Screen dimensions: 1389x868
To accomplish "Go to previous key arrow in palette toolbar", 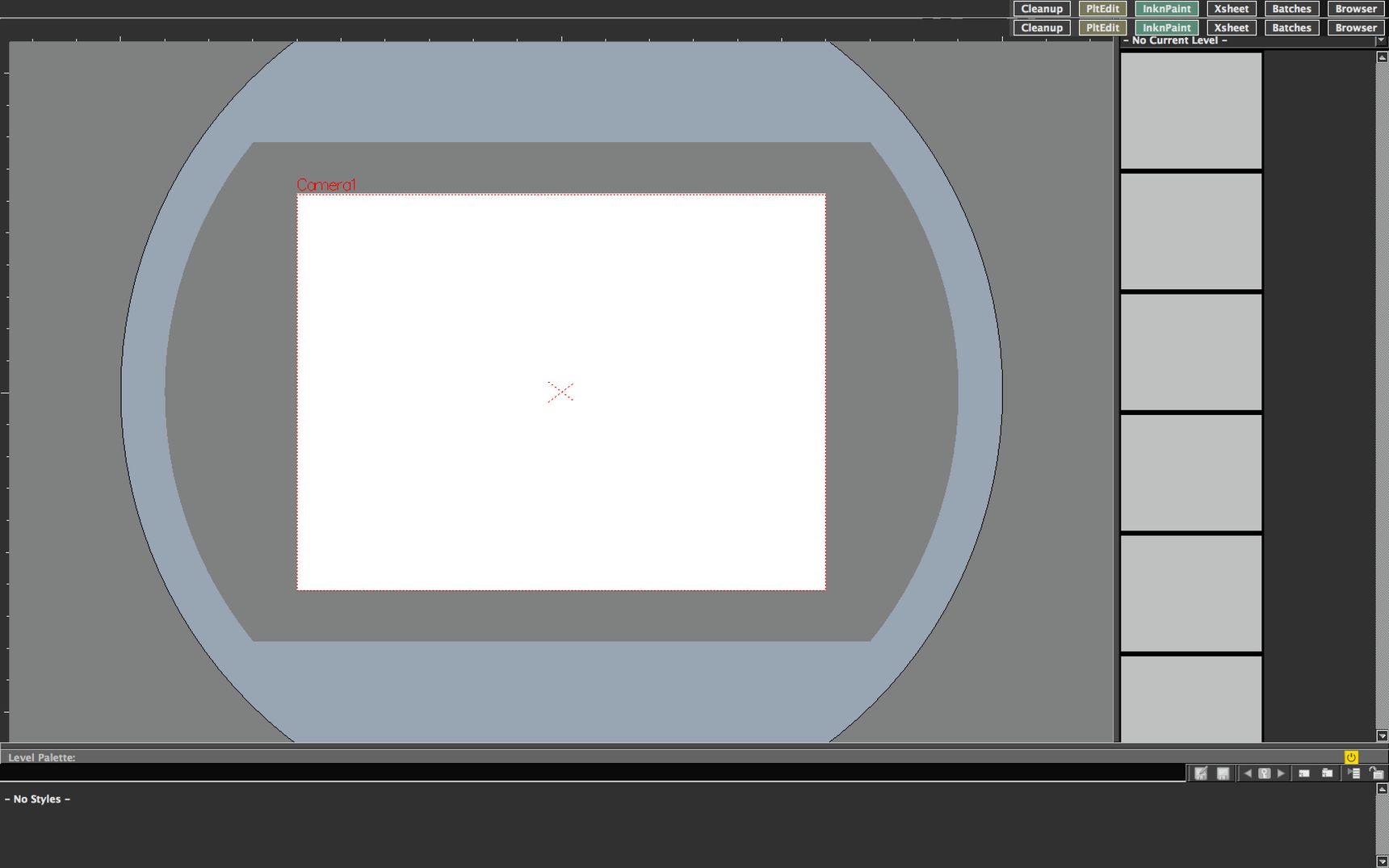I will [1248, 774].
